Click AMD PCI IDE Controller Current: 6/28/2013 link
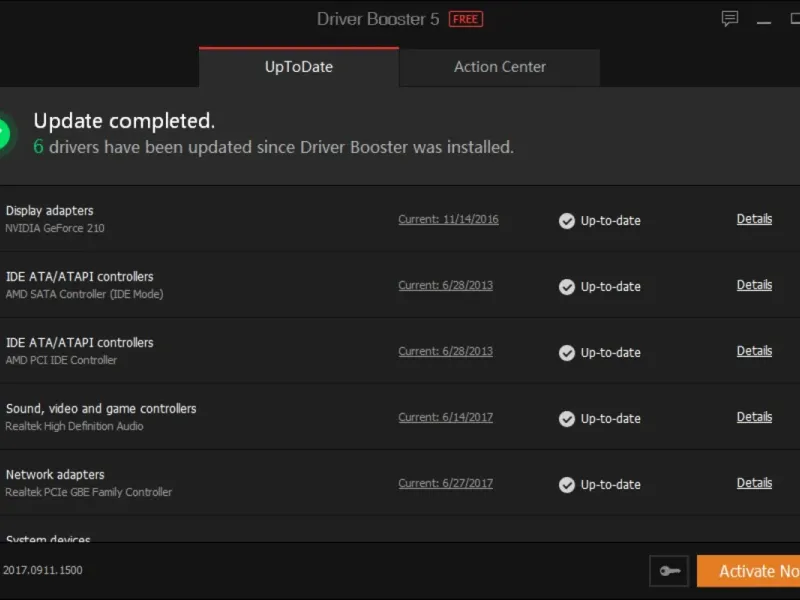Screen dimensions: 800x600 [445, 351]
